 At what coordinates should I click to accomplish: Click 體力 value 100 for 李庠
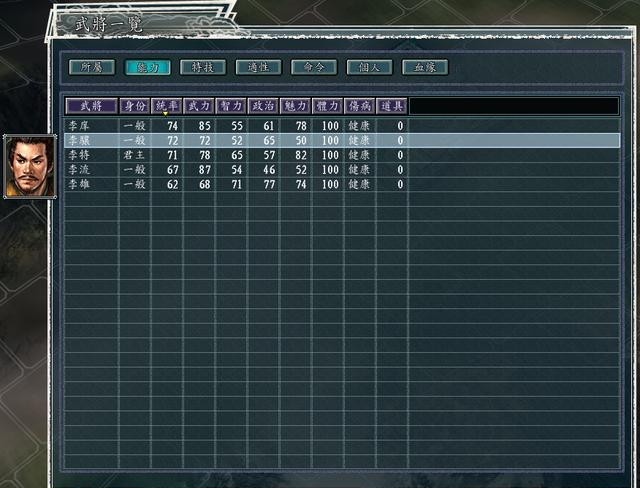click(x=330, y=126)
